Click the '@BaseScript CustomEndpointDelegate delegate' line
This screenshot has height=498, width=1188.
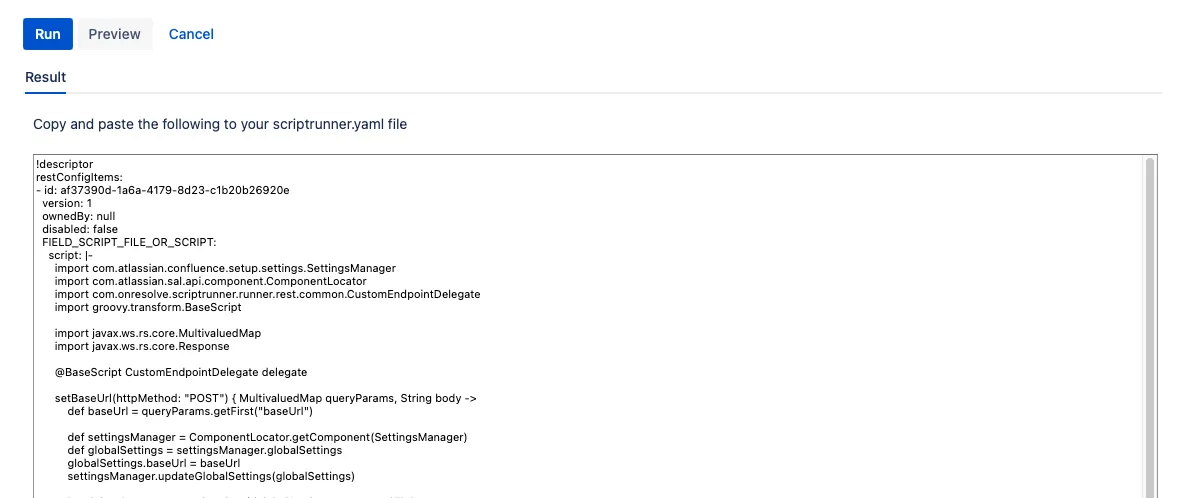pyautogui.click(x=181, y=372)
